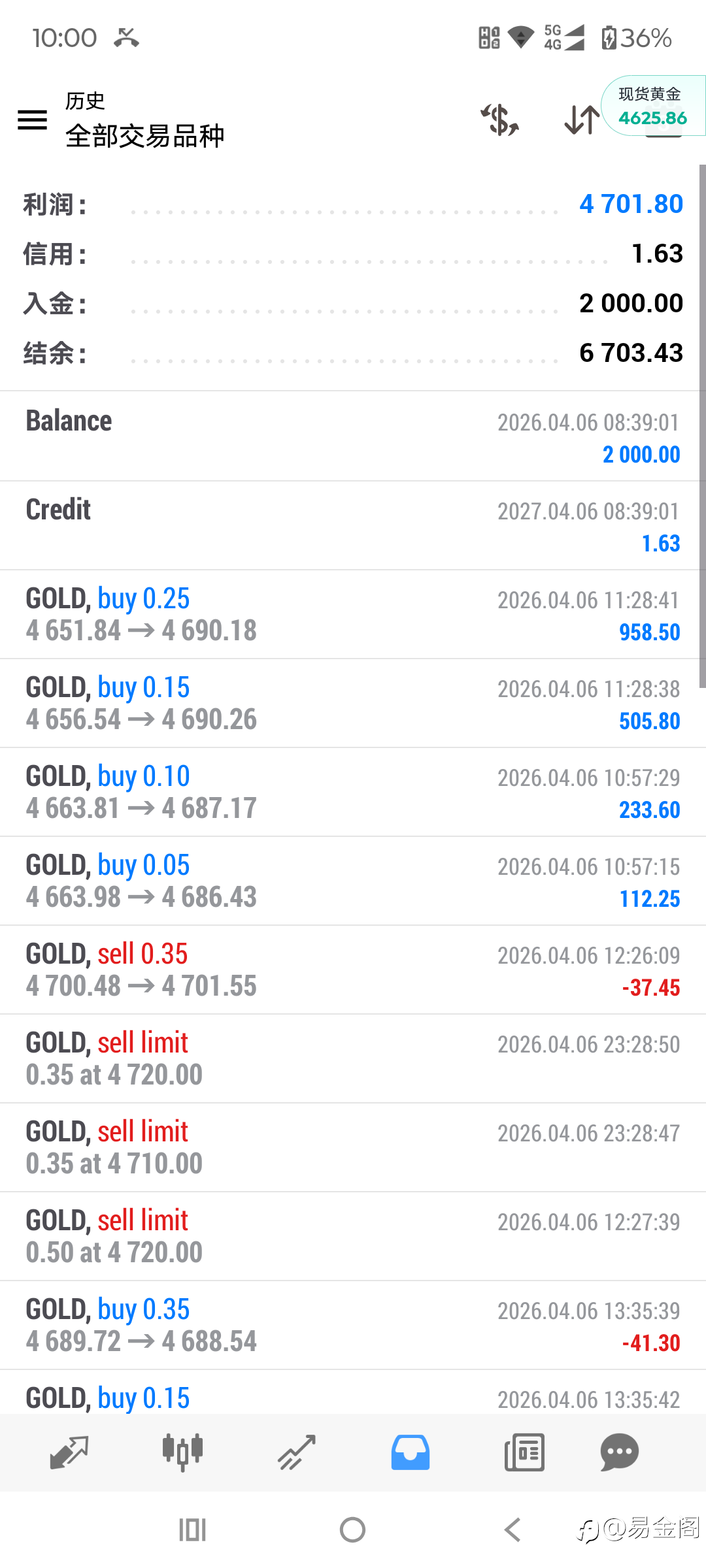Tap the currency dollar filter icon
706x1568 pixels.
(500, 120)
